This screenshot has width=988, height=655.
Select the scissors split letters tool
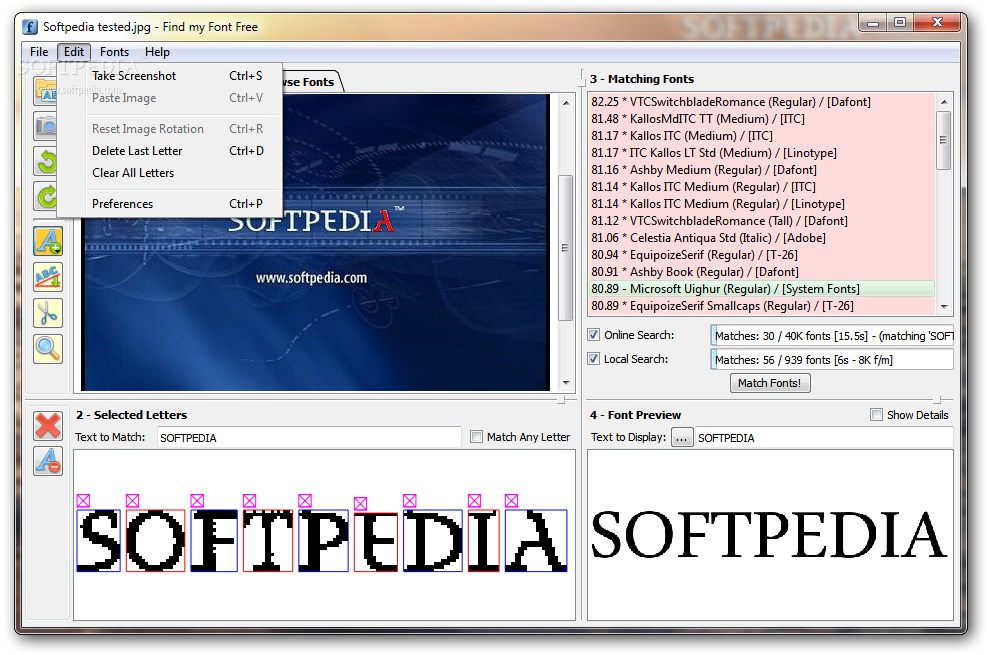click(48, 313)
